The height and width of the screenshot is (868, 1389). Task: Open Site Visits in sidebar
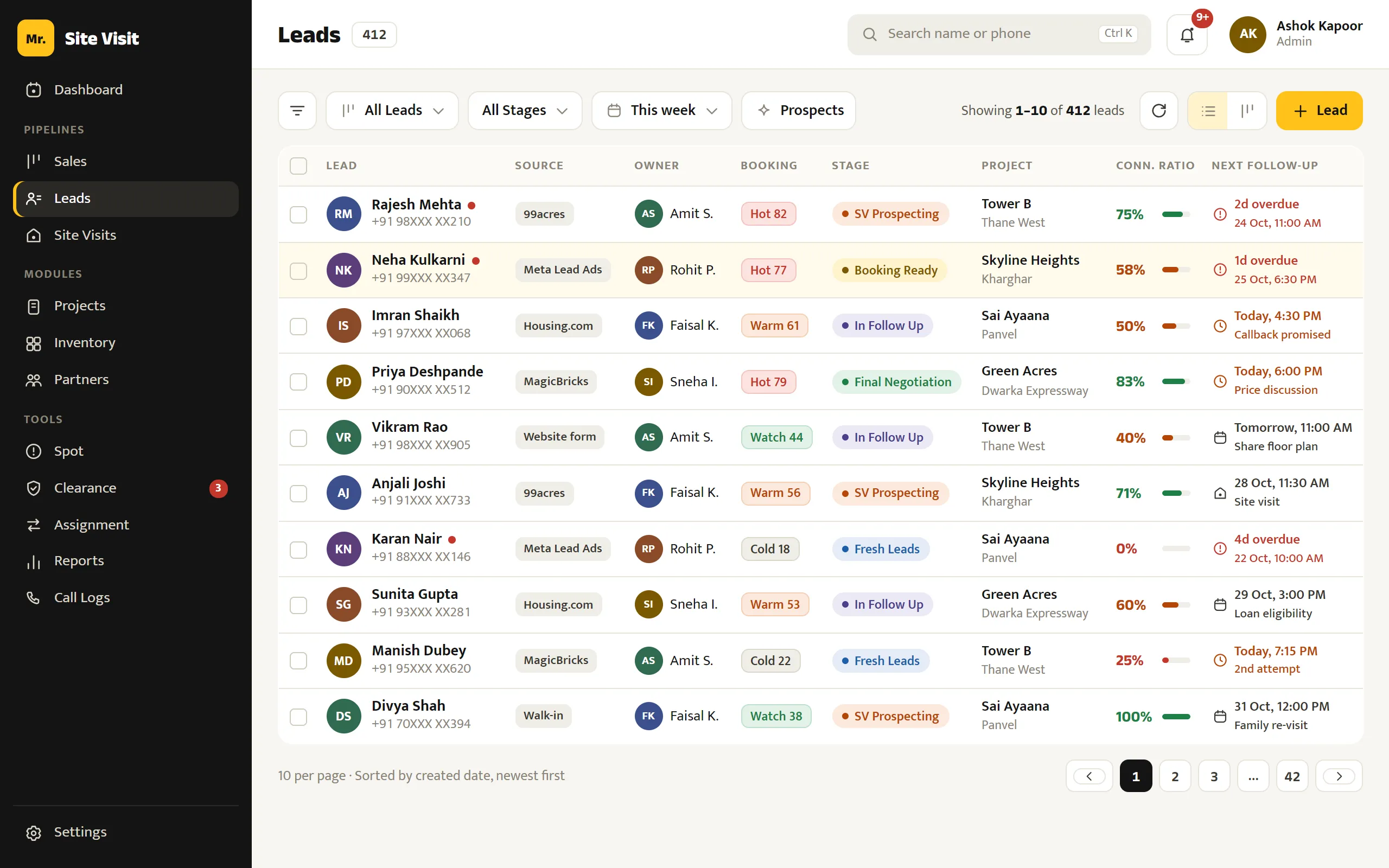click(126, 235)
